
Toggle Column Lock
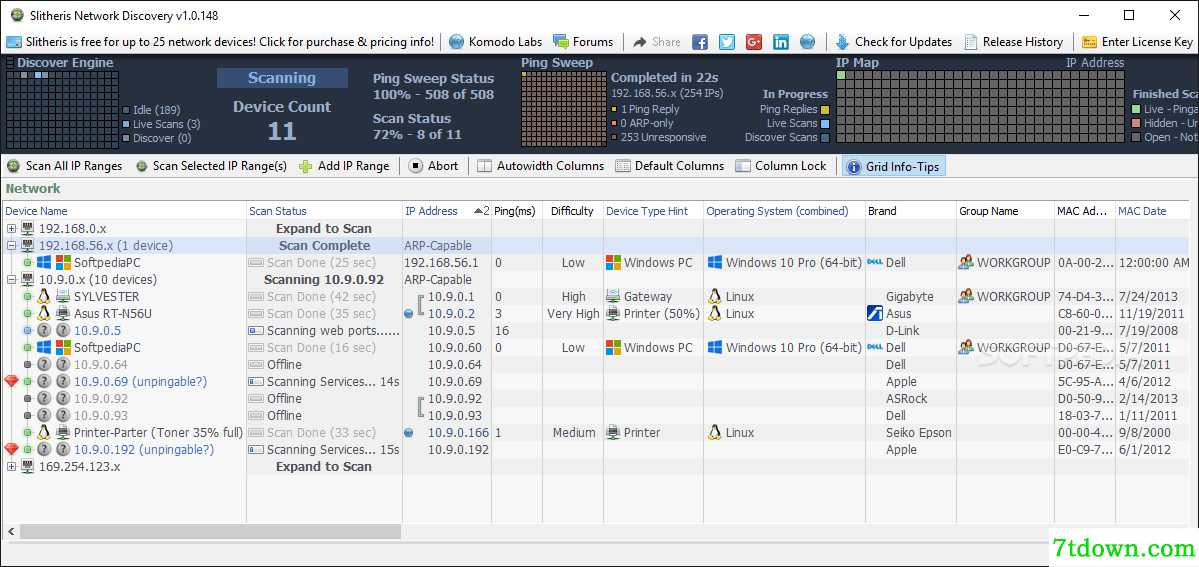coord(781,166)
